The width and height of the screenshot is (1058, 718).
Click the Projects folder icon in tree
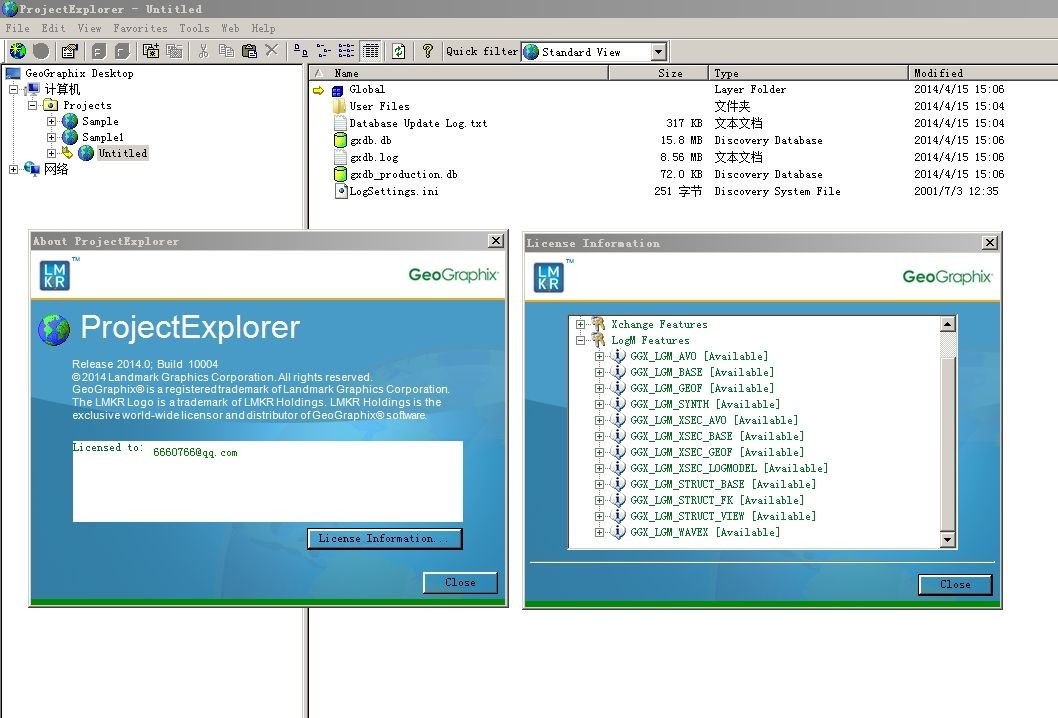point(51,105)
